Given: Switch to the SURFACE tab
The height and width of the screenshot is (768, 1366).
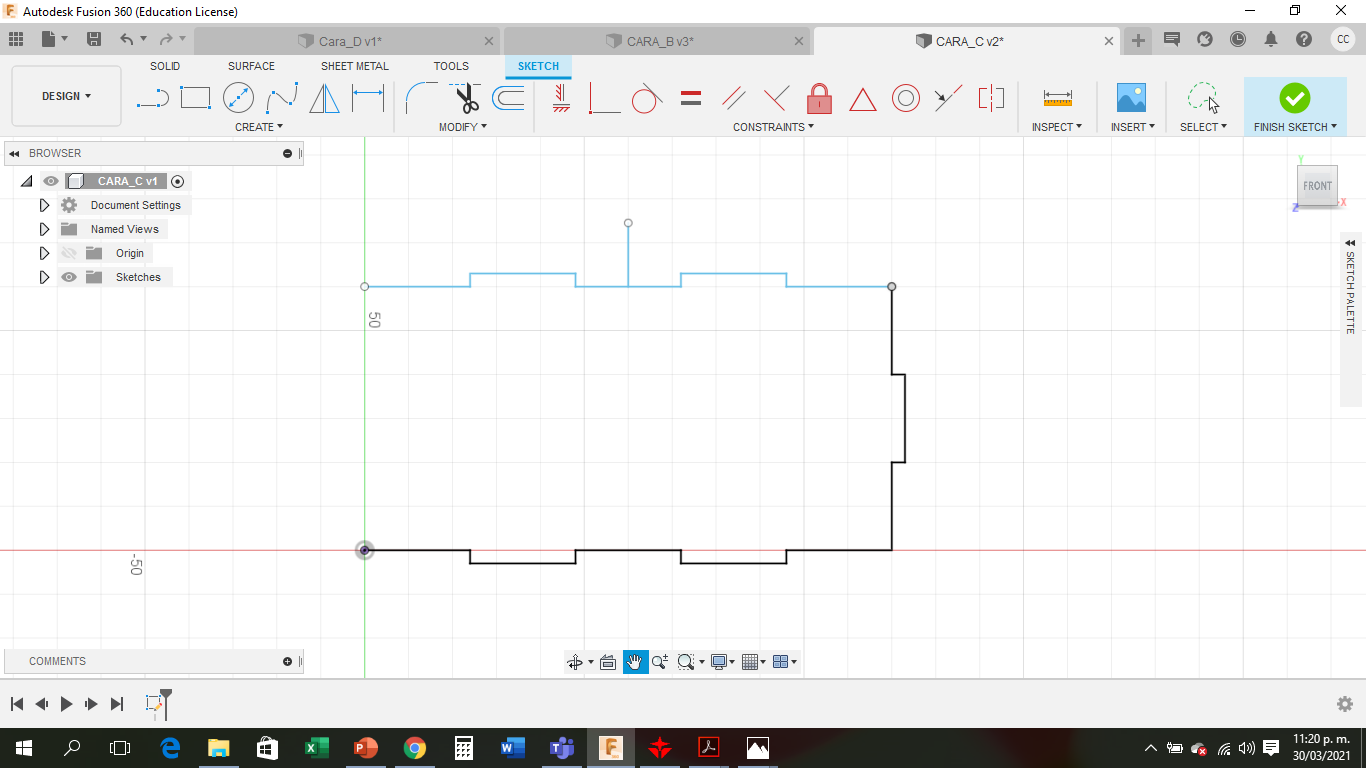Looking at the screenshot, I should (251, 66).
